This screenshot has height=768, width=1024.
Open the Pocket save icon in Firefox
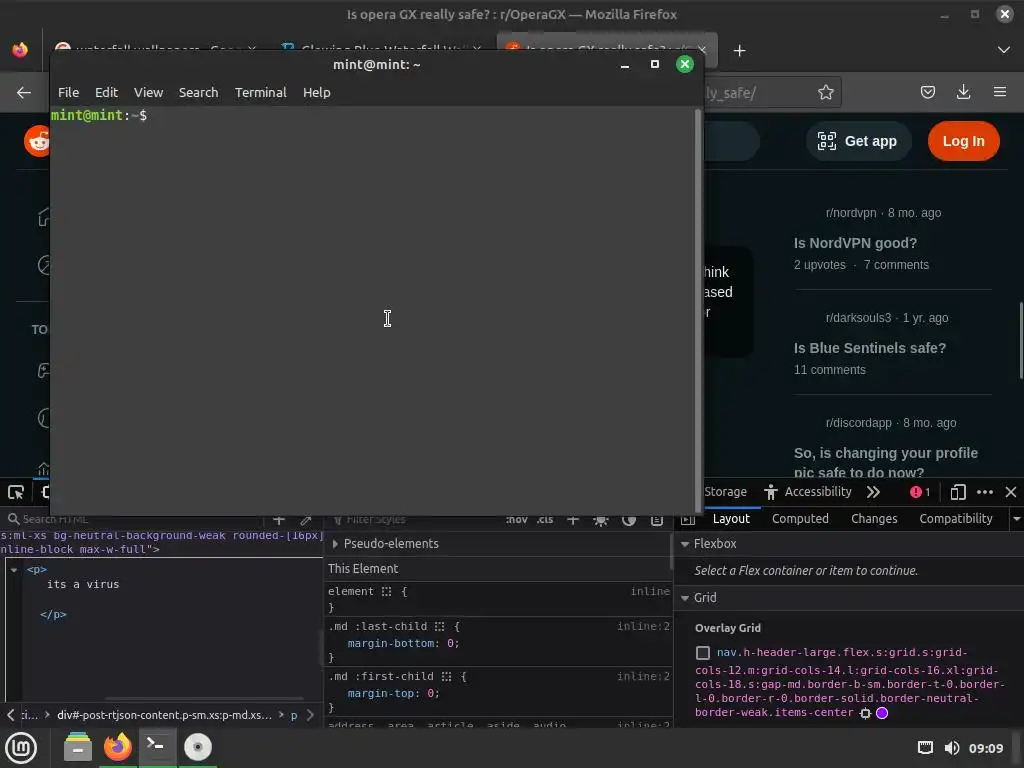coord(927,92)
